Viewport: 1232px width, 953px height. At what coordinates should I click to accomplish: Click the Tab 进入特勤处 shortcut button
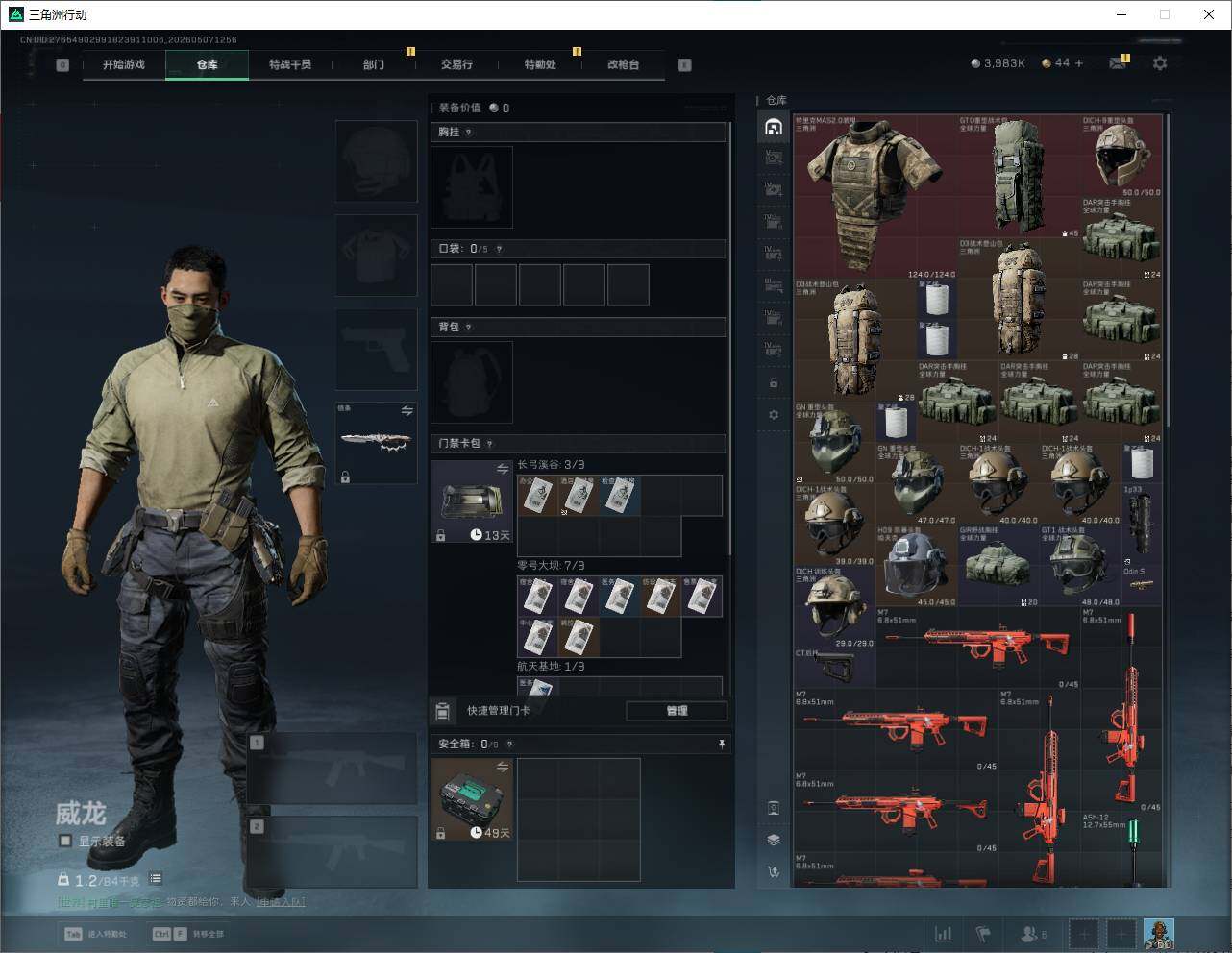click(95, 934)
